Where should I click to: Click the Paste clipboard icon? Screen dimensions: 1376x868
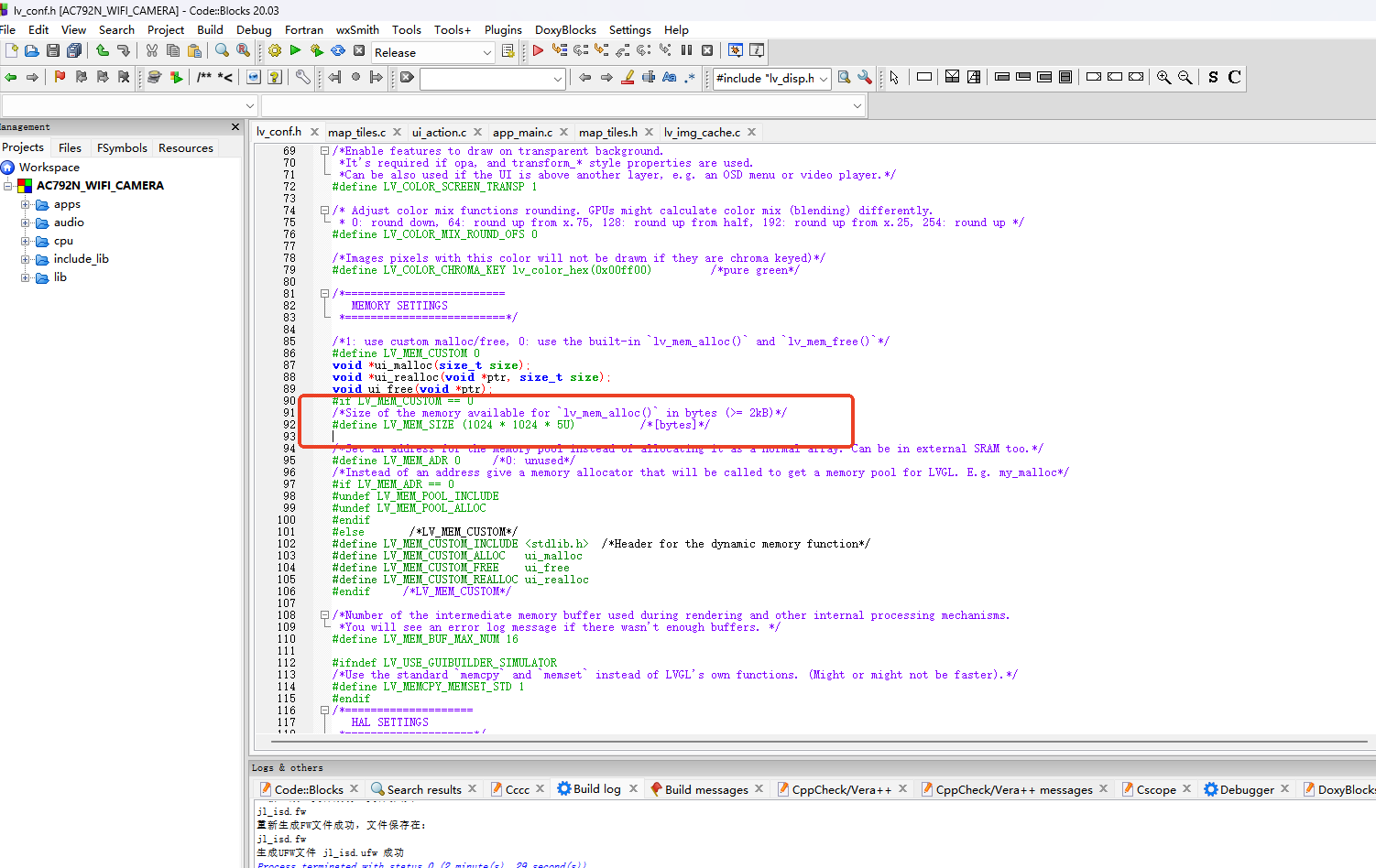(194, 51)
